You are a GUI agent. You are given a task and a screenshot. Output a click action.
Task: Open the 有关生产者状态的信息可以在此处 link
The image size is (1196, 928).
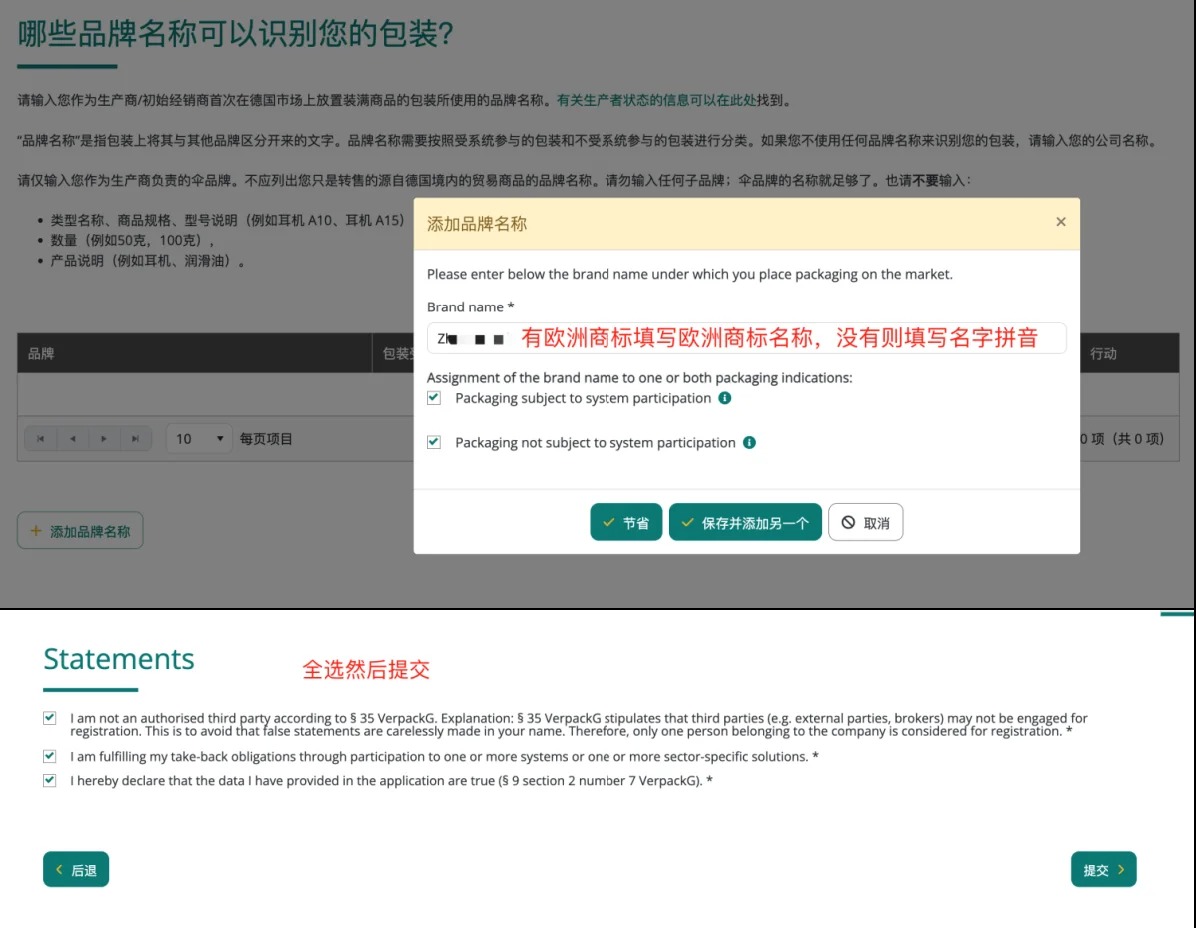tap(656, 100)
